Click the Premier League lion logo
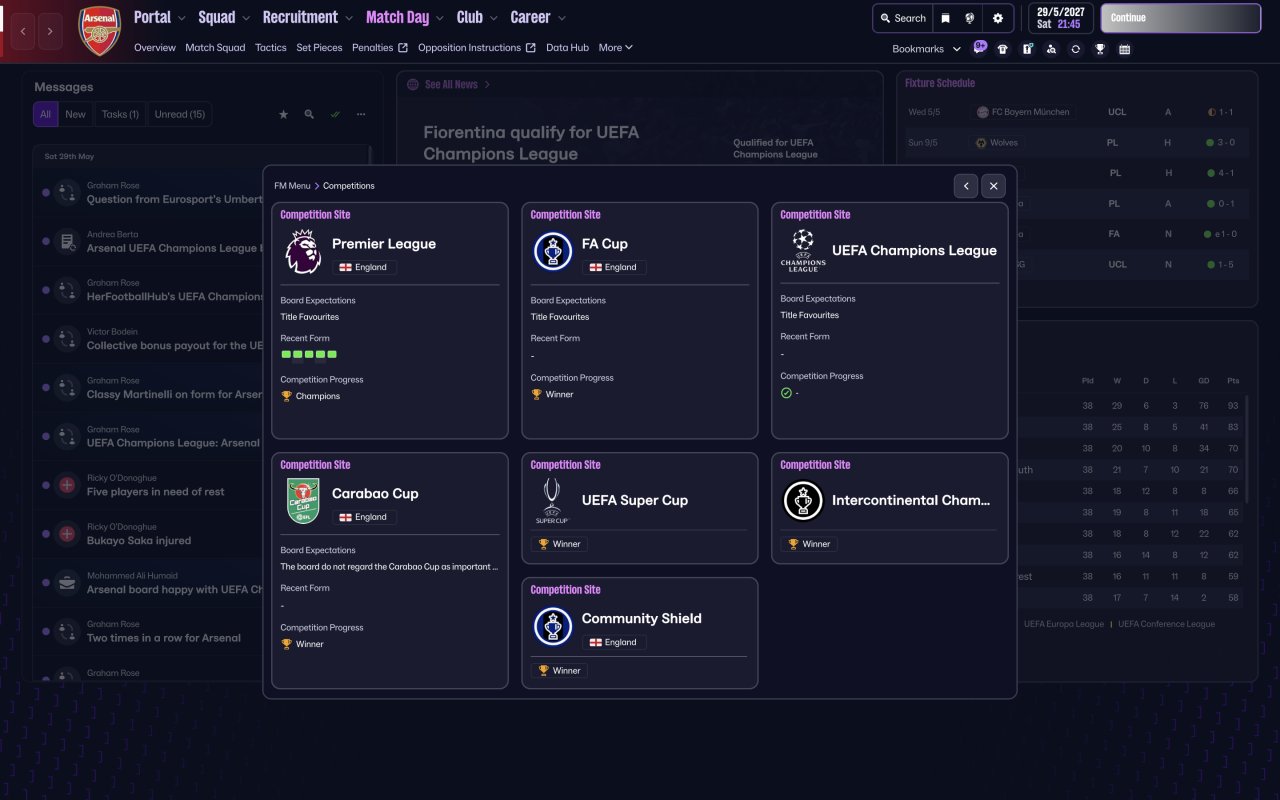1280x800 pixels. [303, 251]
